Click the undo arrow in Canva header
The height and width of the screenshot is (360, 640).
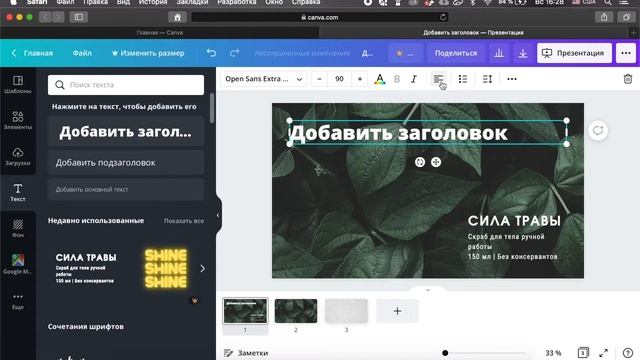point(211,53)
